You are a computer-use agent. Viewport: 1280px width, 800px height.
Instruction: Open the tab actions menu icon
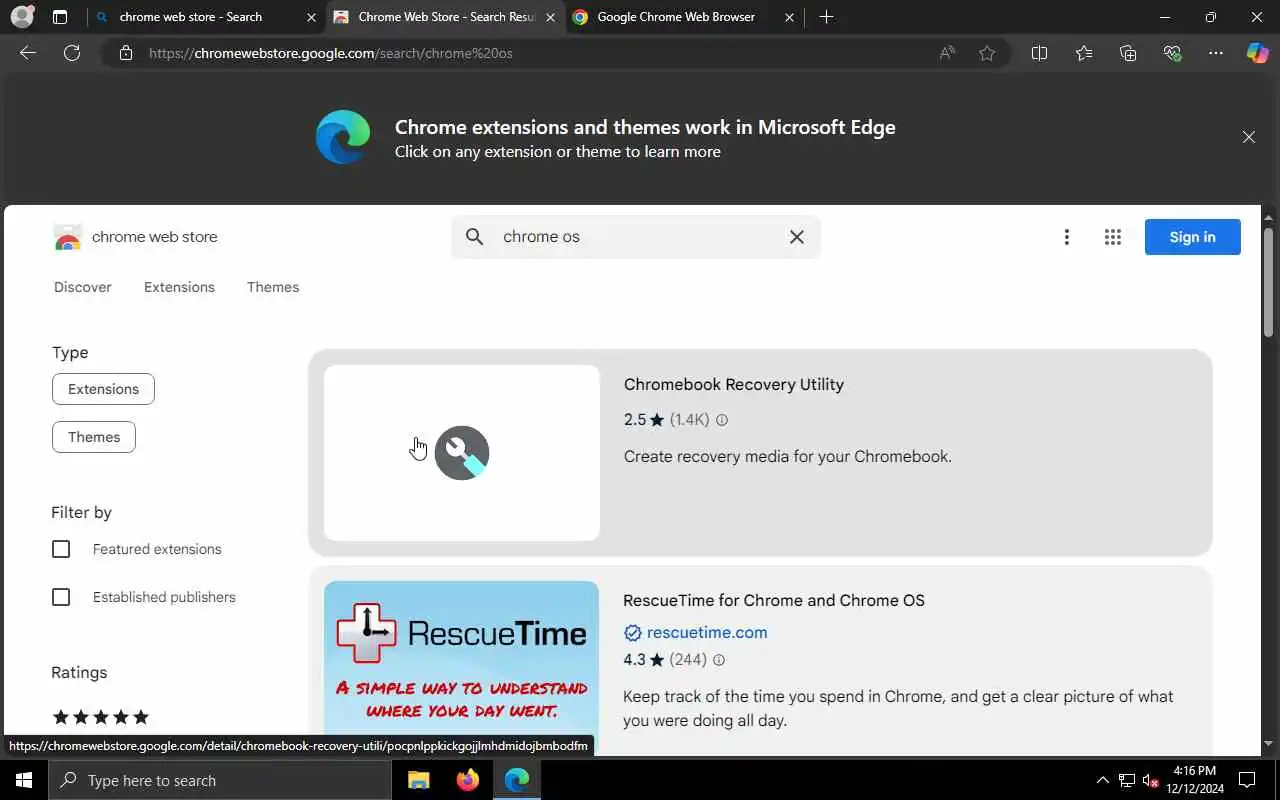[60, 17]
